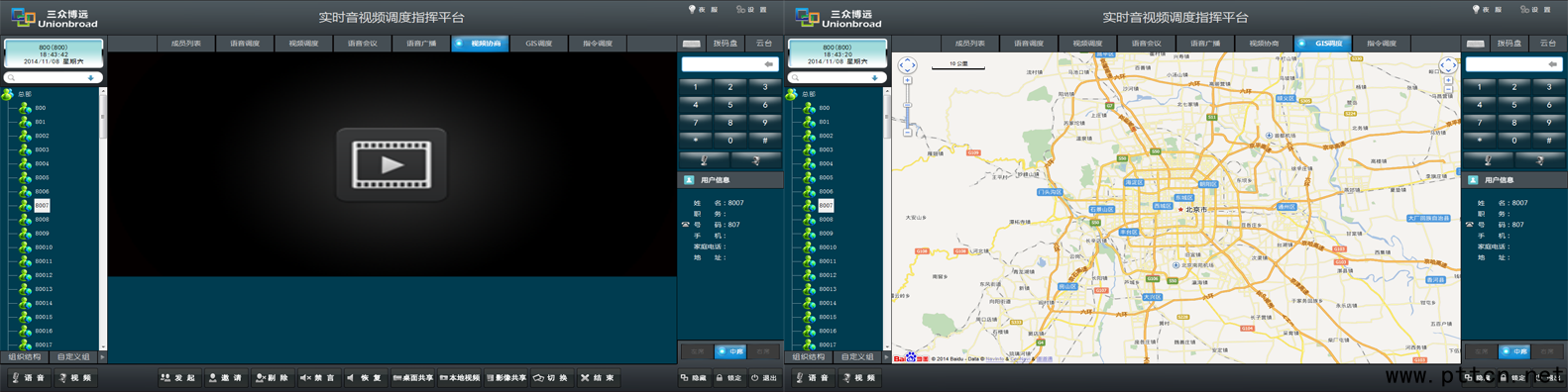Click 语音 in the video consultation window footer

(29, 378)
